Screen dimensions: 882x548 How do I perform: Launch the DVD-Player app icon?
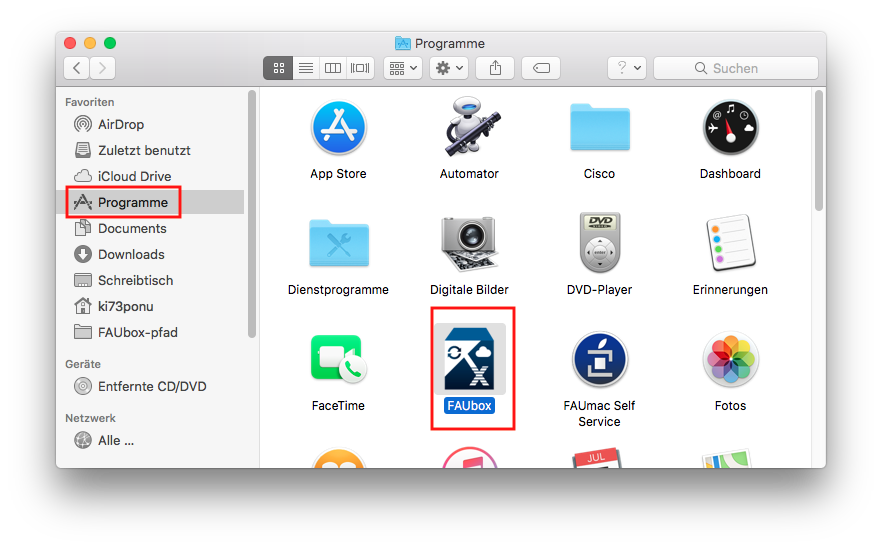(x=600, y=243)
